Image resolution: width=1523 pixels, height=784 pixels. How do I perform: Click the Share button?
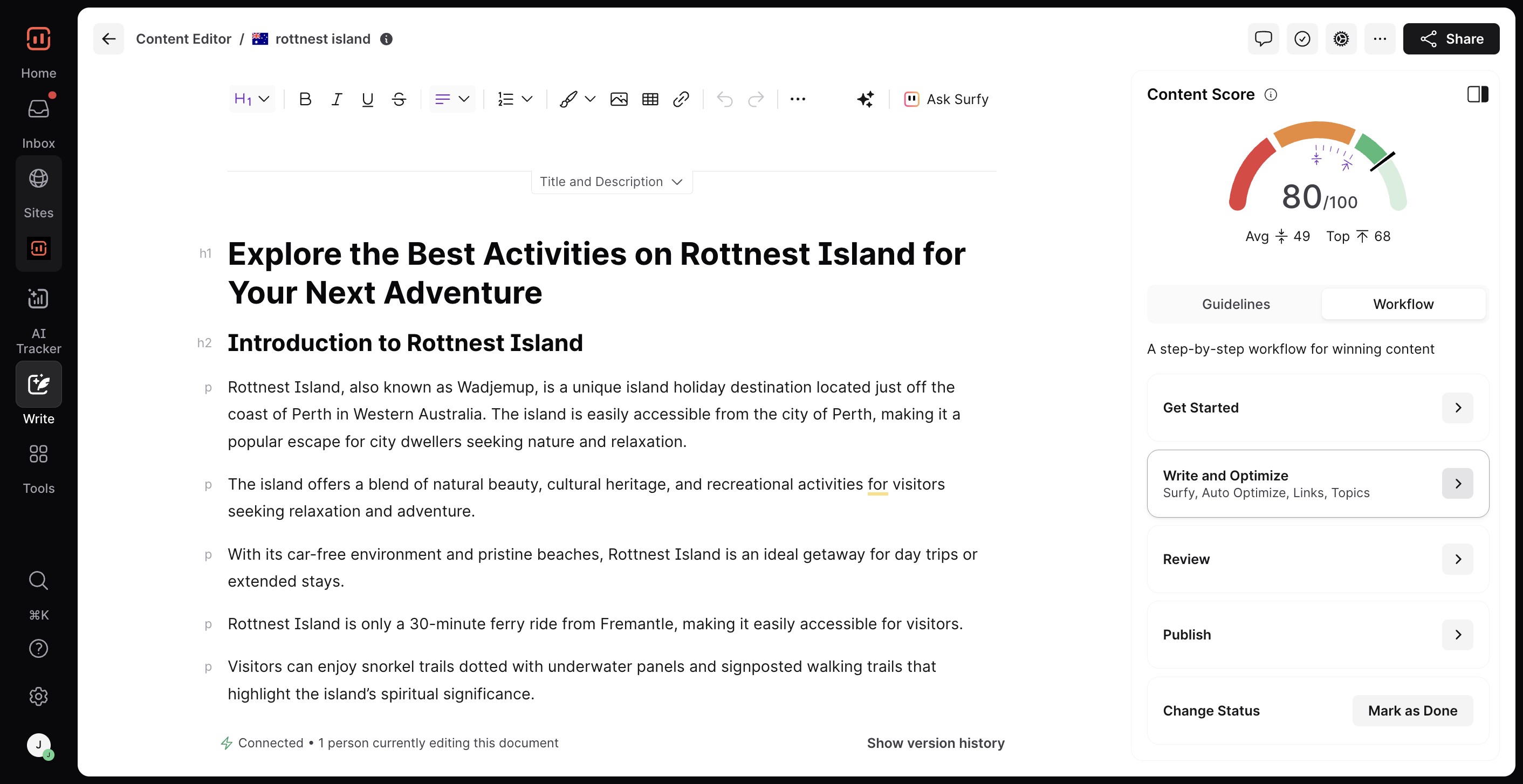coord(1451,39)
